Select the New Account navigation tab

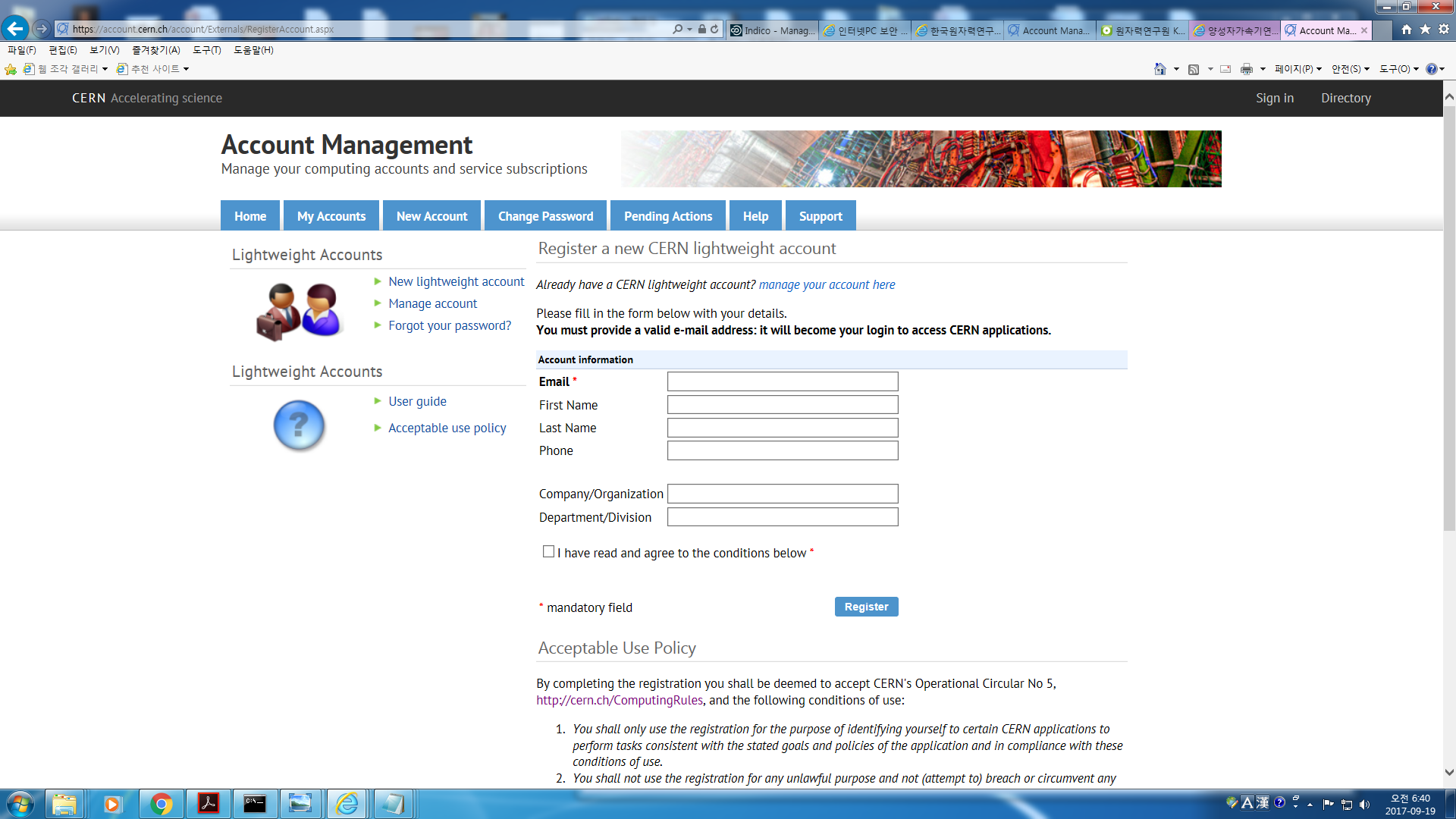(x=431, y=216)
